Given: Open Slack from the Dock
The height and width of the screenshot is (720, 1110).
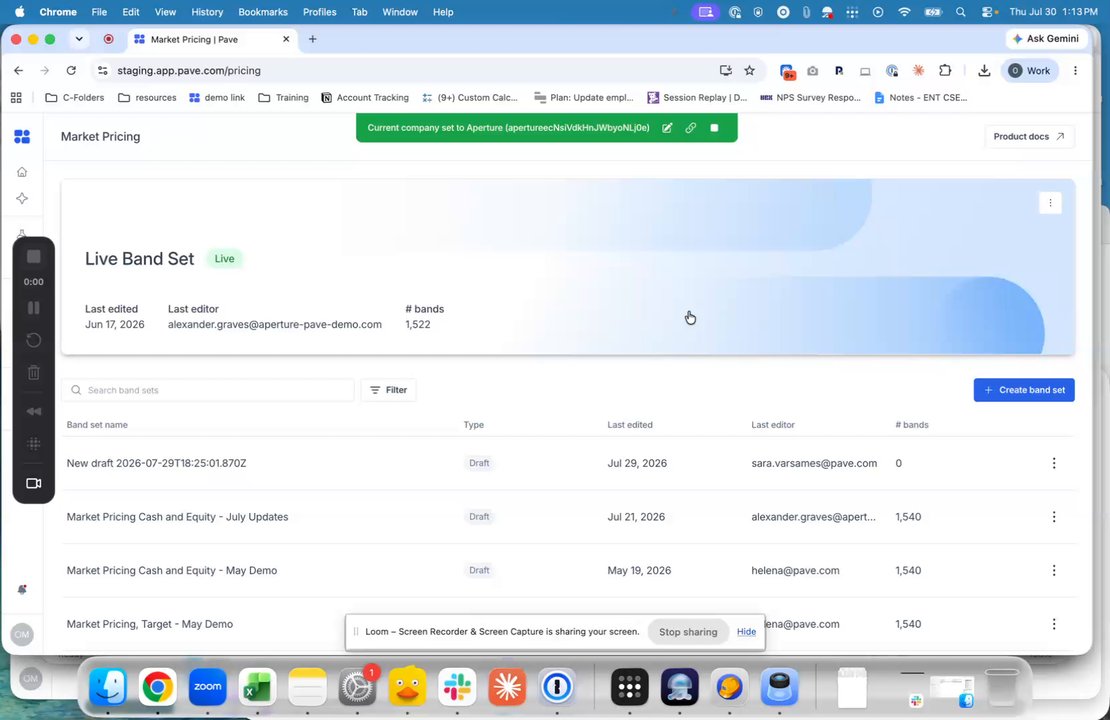Looking at the screenshot, I should tap(457, 687).
